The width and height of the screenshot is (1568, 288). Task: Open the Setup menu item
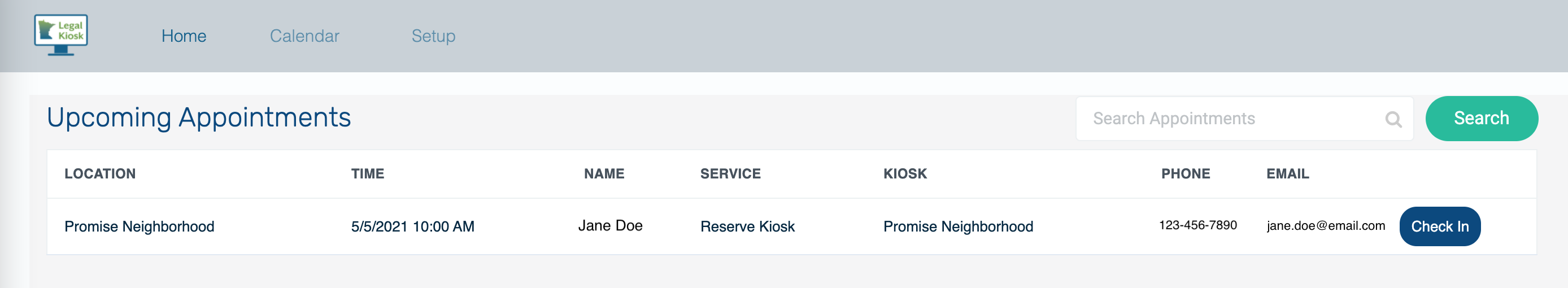(x=433, y=36)
